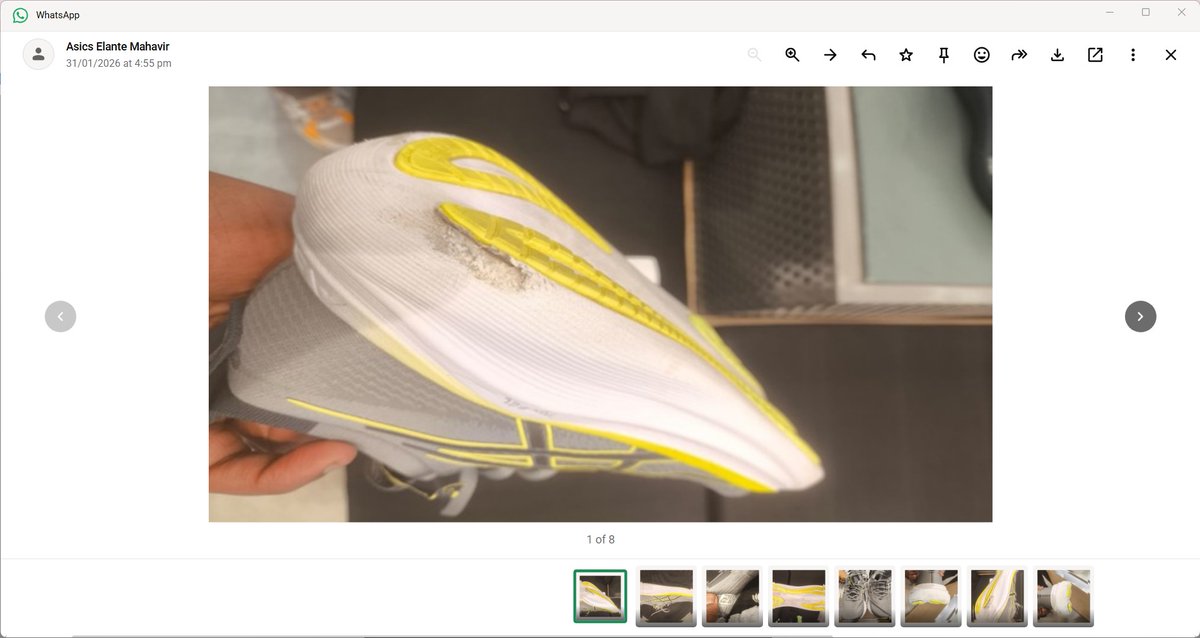Go to message arrow icon
Viewport: 1200px width, 638px height.
coord(830,55)
